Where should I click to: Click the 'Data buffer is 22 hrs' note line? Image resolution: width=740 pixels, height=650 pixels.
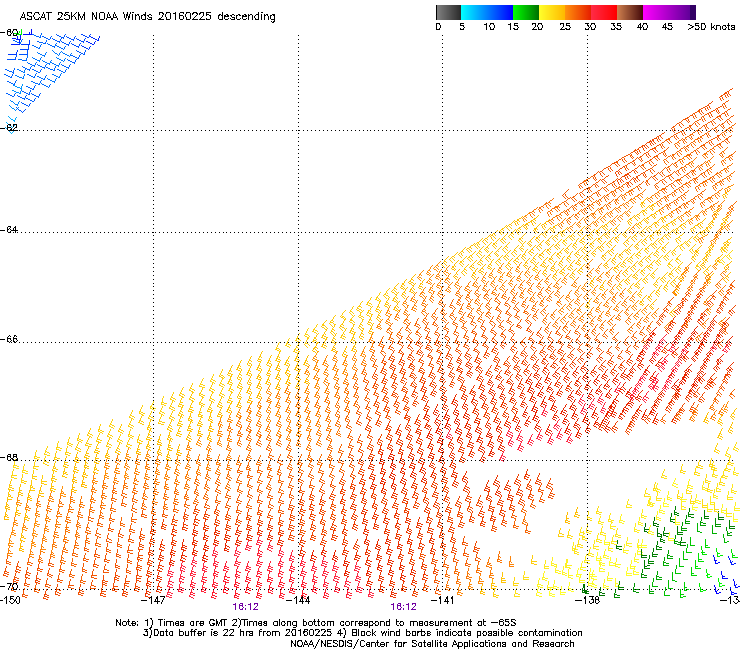pyautogui.click(x=362, y=633)
